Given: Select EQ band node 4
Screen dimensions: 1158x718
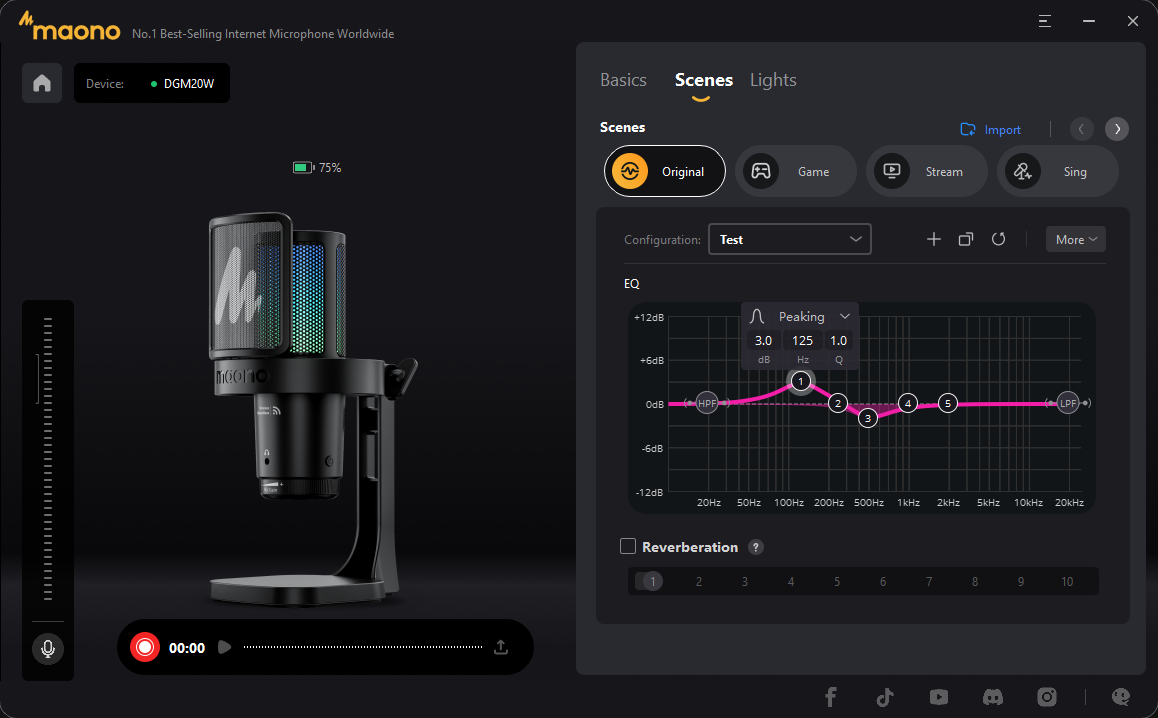Looking at the screenshot, I should click(908, 403).
